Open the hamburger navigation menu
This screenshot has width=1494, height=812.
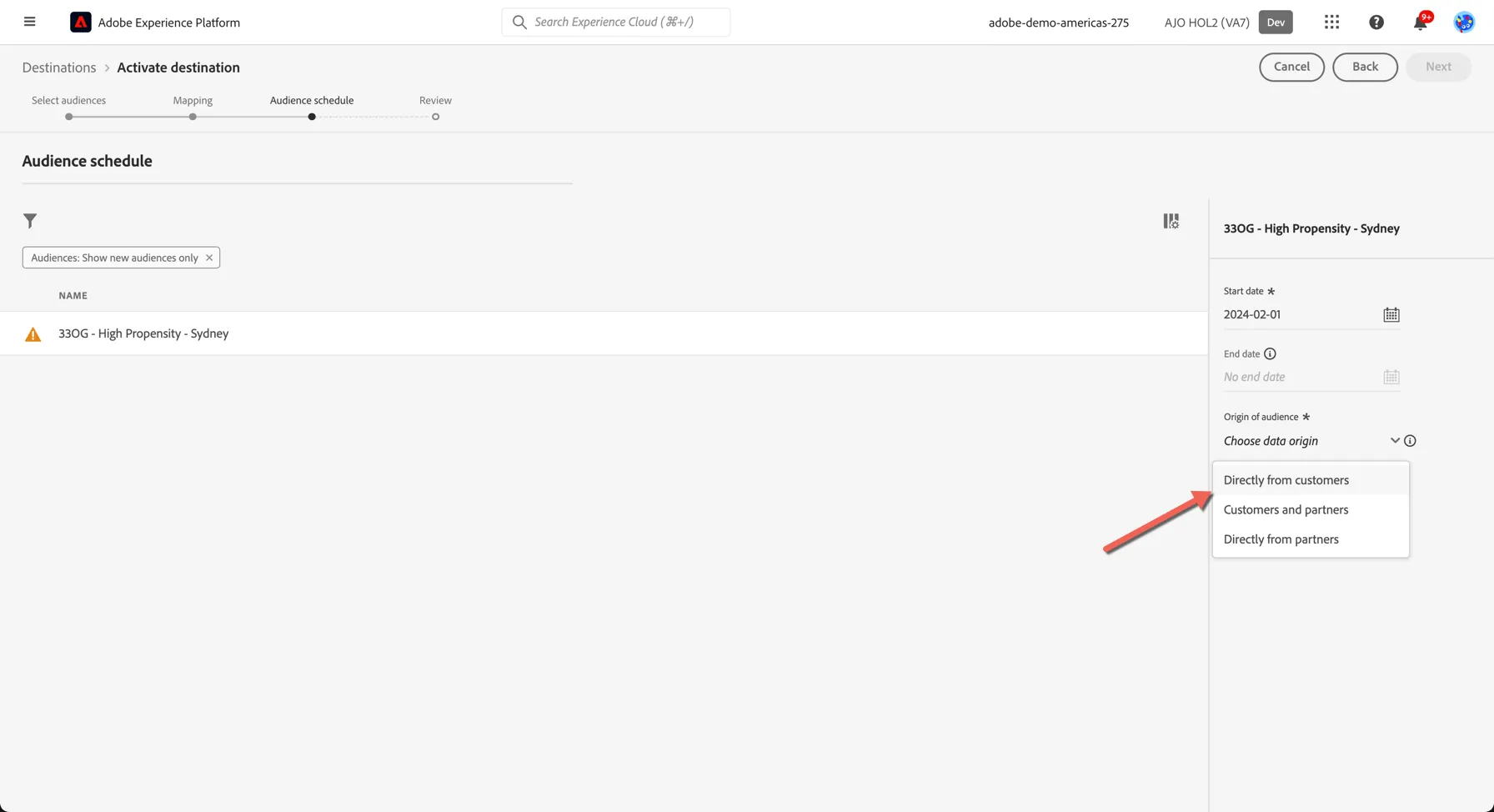[x=30, y=22]
